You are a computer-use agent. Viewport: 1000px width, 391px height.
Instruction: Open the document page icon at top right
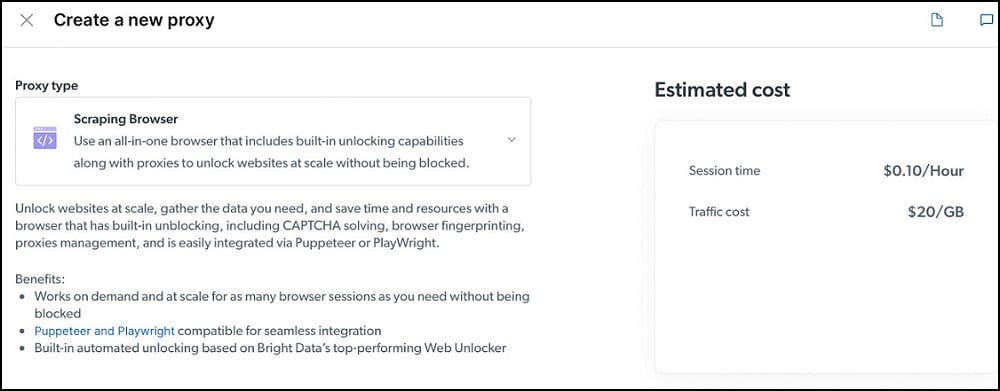[x=936, y=20]
